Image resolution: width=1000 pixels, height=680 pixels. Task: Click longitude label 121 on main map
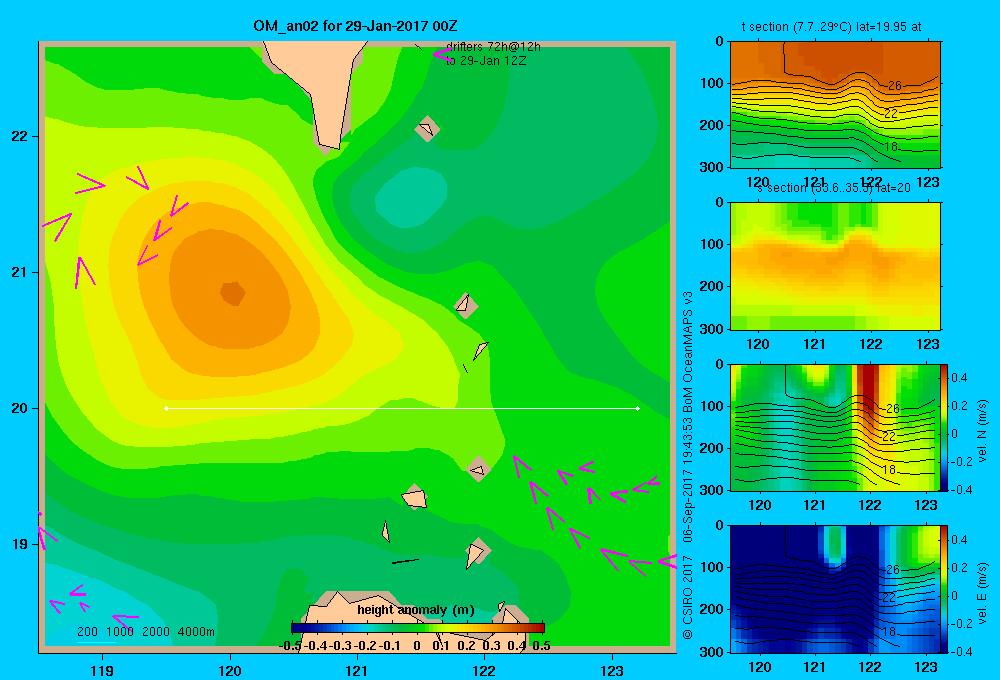coord(357,670)
